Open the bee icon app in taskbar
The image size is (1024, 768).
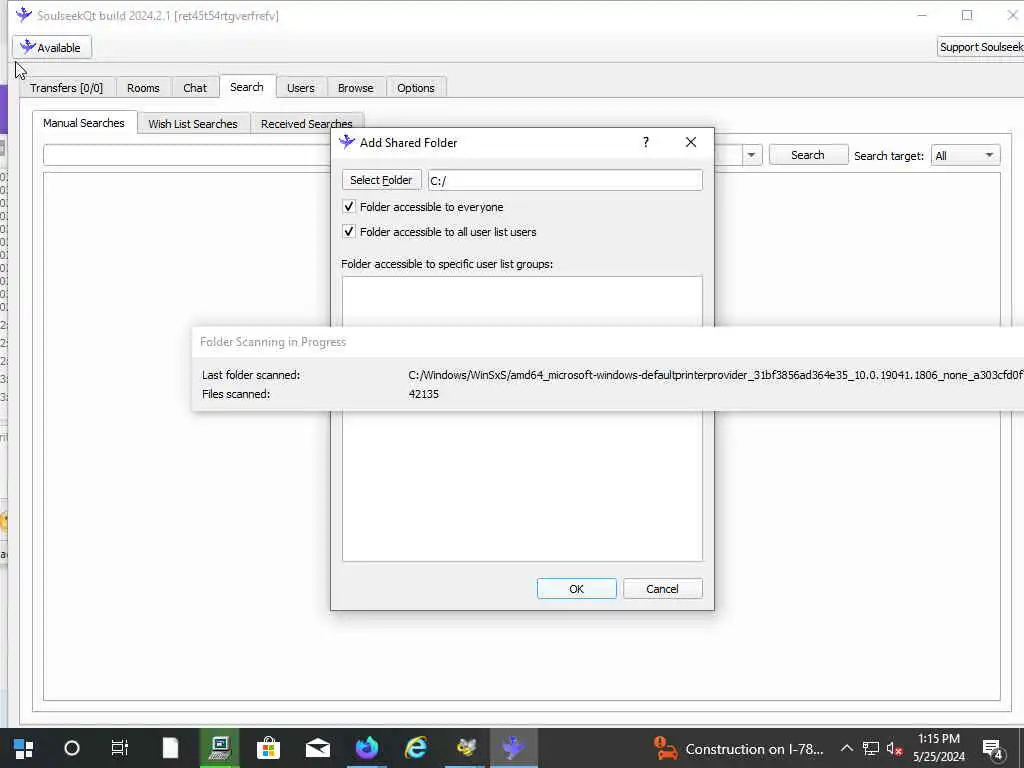tap(466, 748)
